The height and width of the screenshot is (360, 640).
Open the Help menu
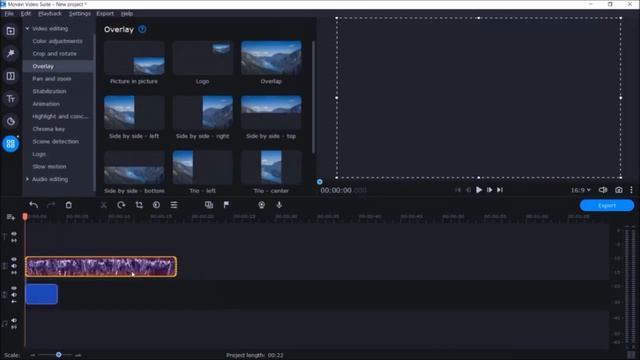[127, 13]
